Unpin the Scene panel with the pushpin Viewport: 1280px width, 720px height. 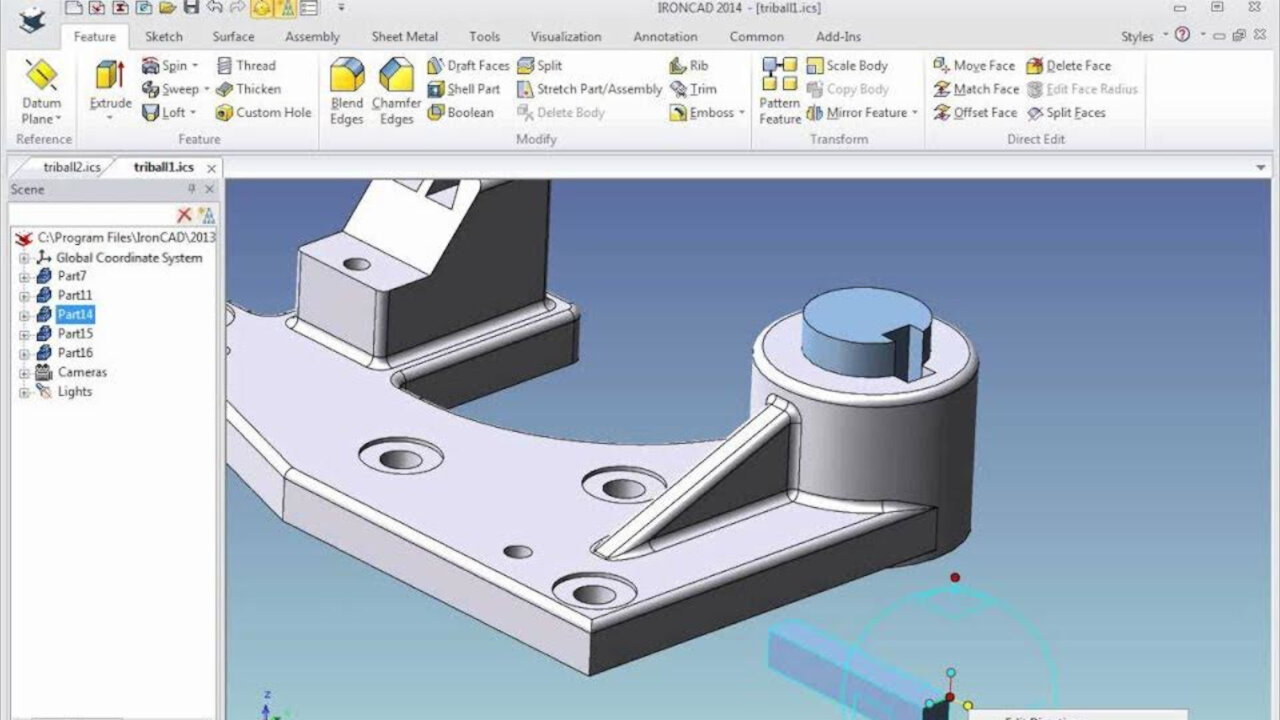[191, 189]
